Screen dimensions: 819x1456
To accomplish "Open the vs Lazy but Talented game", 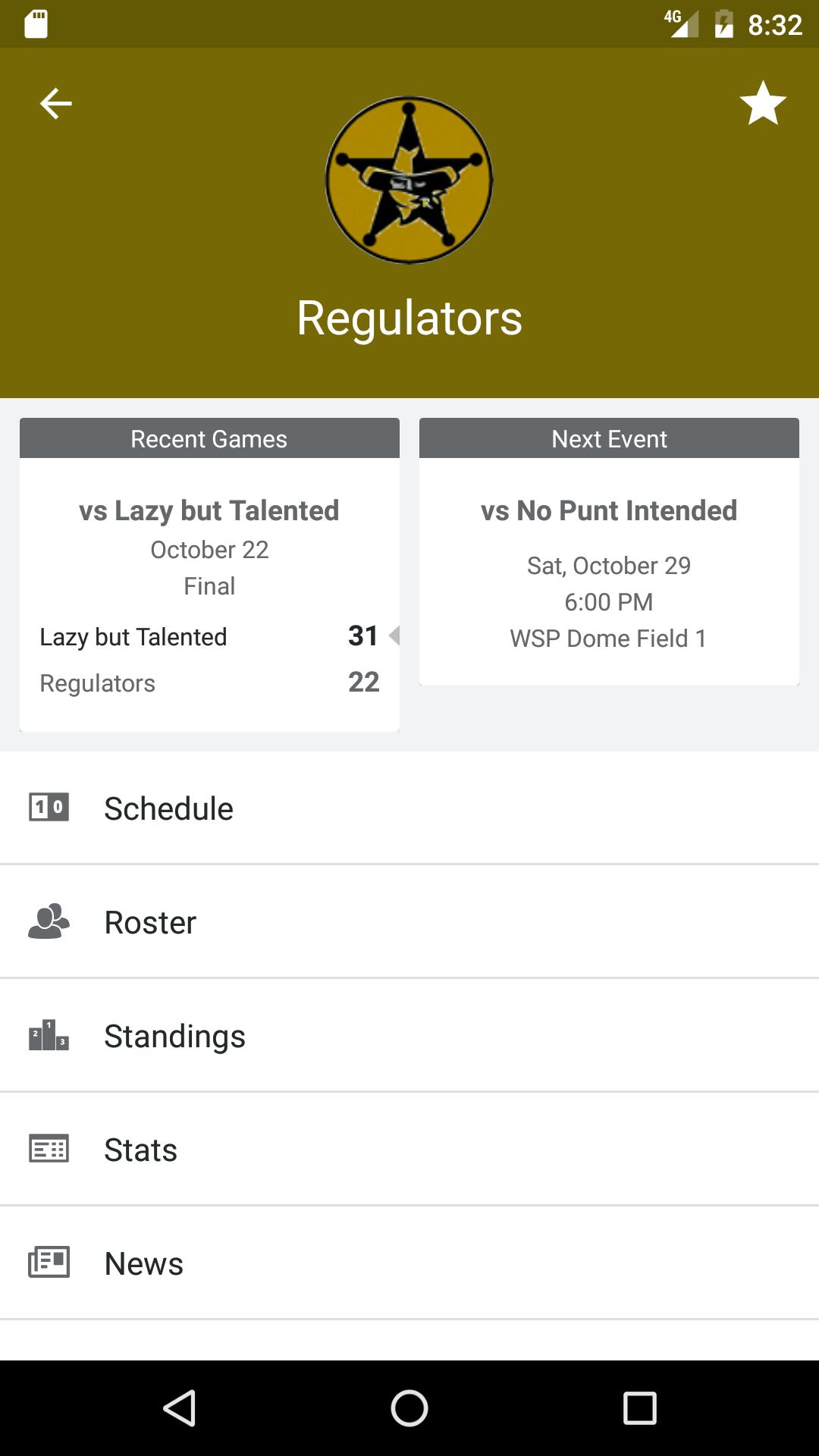I will 209,510.
